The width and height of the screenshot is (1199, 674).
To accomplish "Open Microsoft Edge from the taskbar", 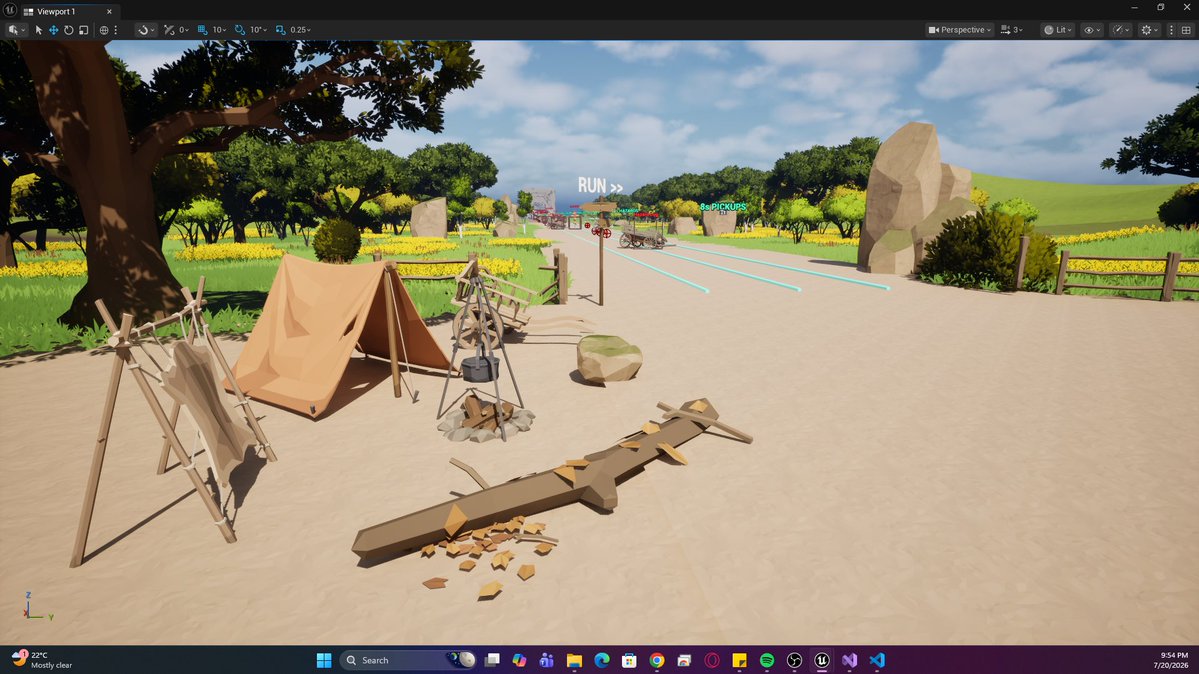I will pos(602,660).
